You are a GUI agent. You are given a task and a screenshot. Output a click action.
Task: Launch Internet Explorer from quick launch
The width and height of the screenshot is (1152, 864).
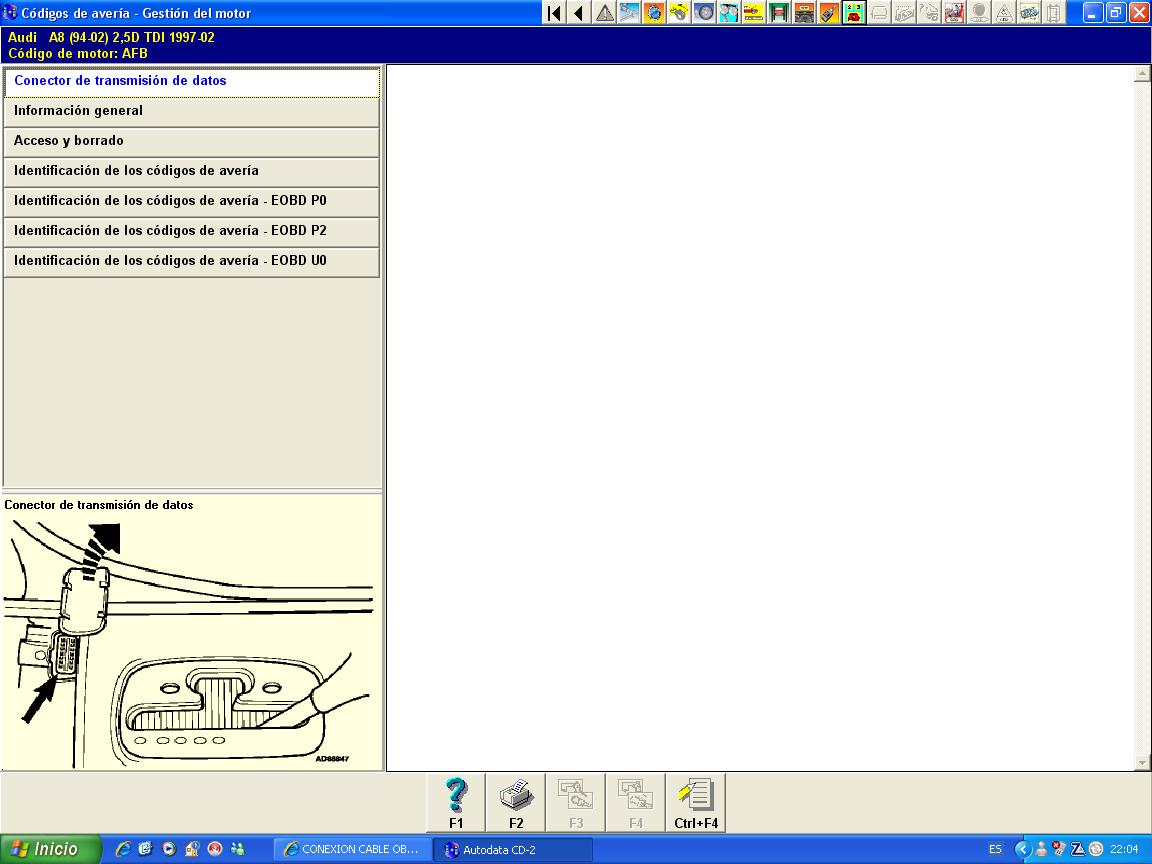coord(123,849)
